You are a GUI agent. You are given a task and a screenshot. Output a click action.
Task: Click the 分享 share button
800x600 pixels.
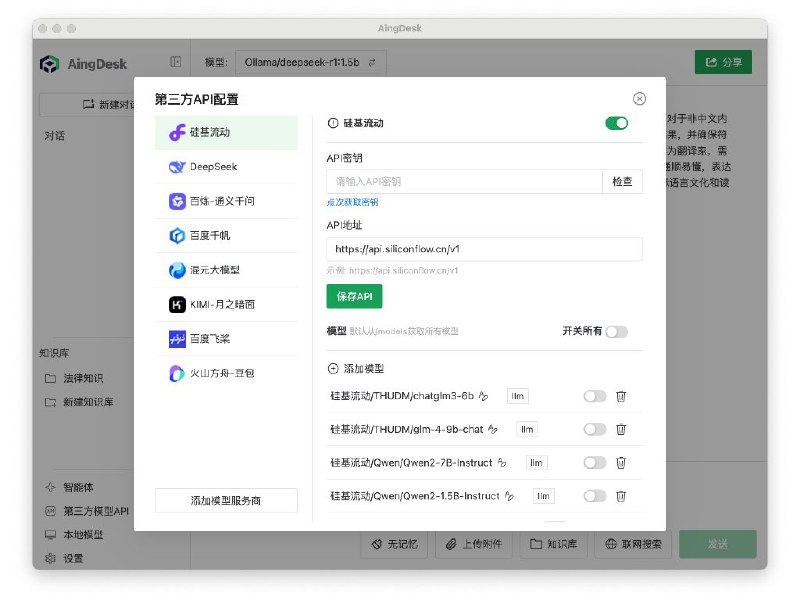[723, 62]
